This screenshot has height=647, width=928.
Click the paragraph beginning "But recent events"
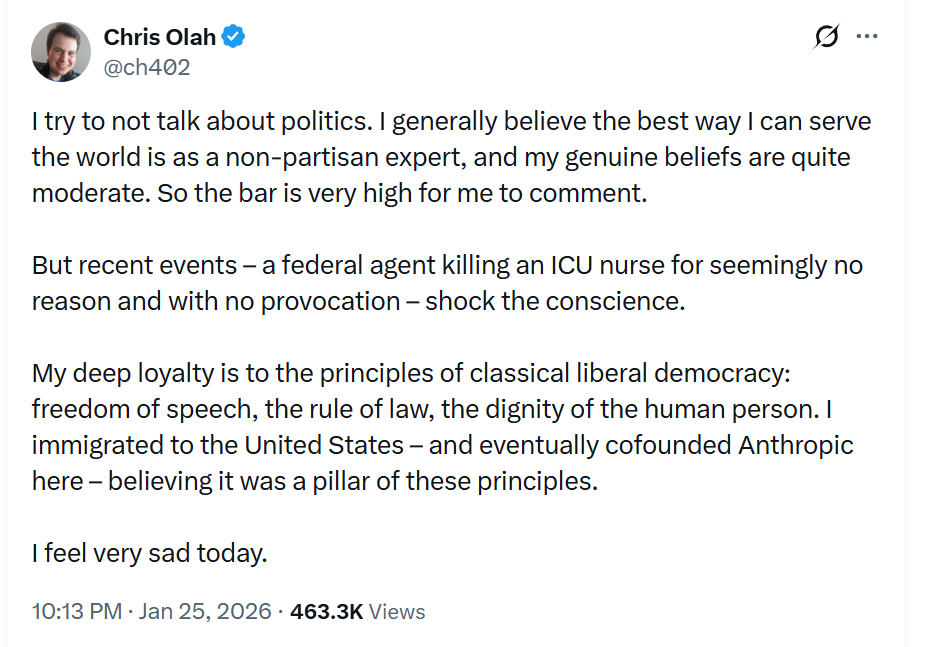coord(447,284)
